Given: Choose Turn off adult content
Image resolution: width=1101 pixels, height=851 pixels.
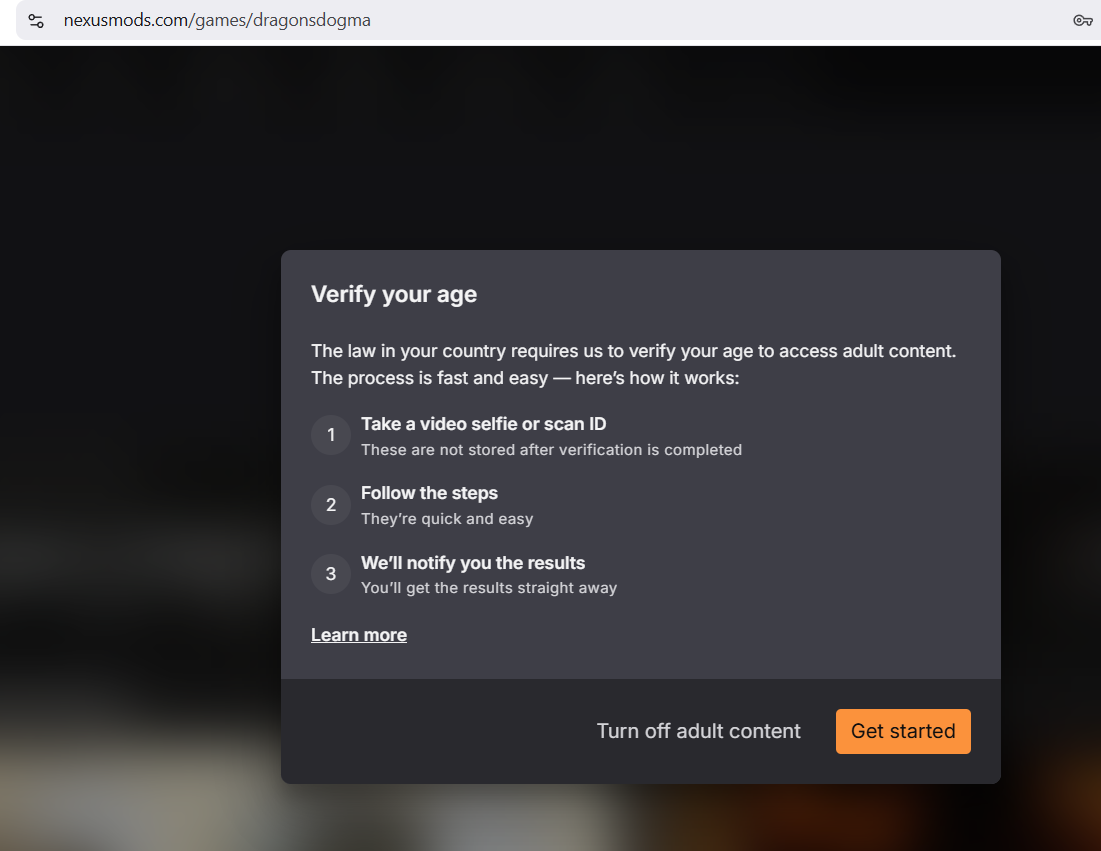Looking at the screenshot, I should tap(699, 731).
